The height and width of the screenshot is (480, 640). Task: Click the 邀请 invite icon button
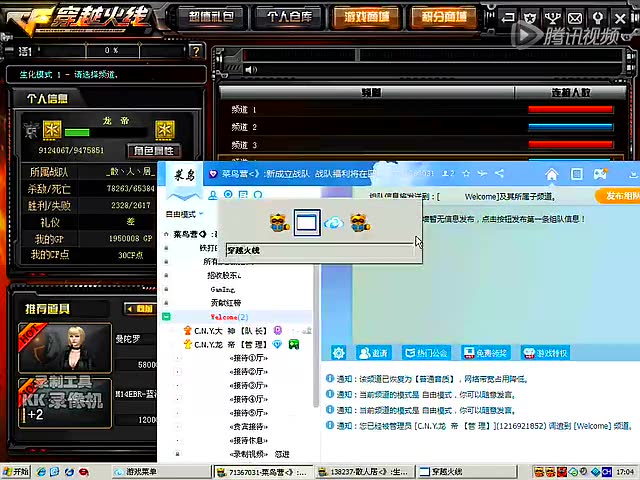tap(373, 353)
